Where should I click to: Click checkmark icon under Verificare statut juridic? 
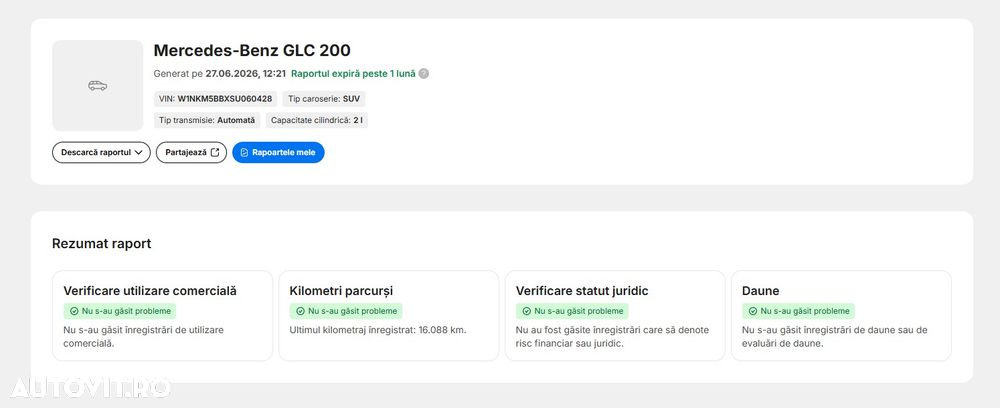tap(527, 311)
